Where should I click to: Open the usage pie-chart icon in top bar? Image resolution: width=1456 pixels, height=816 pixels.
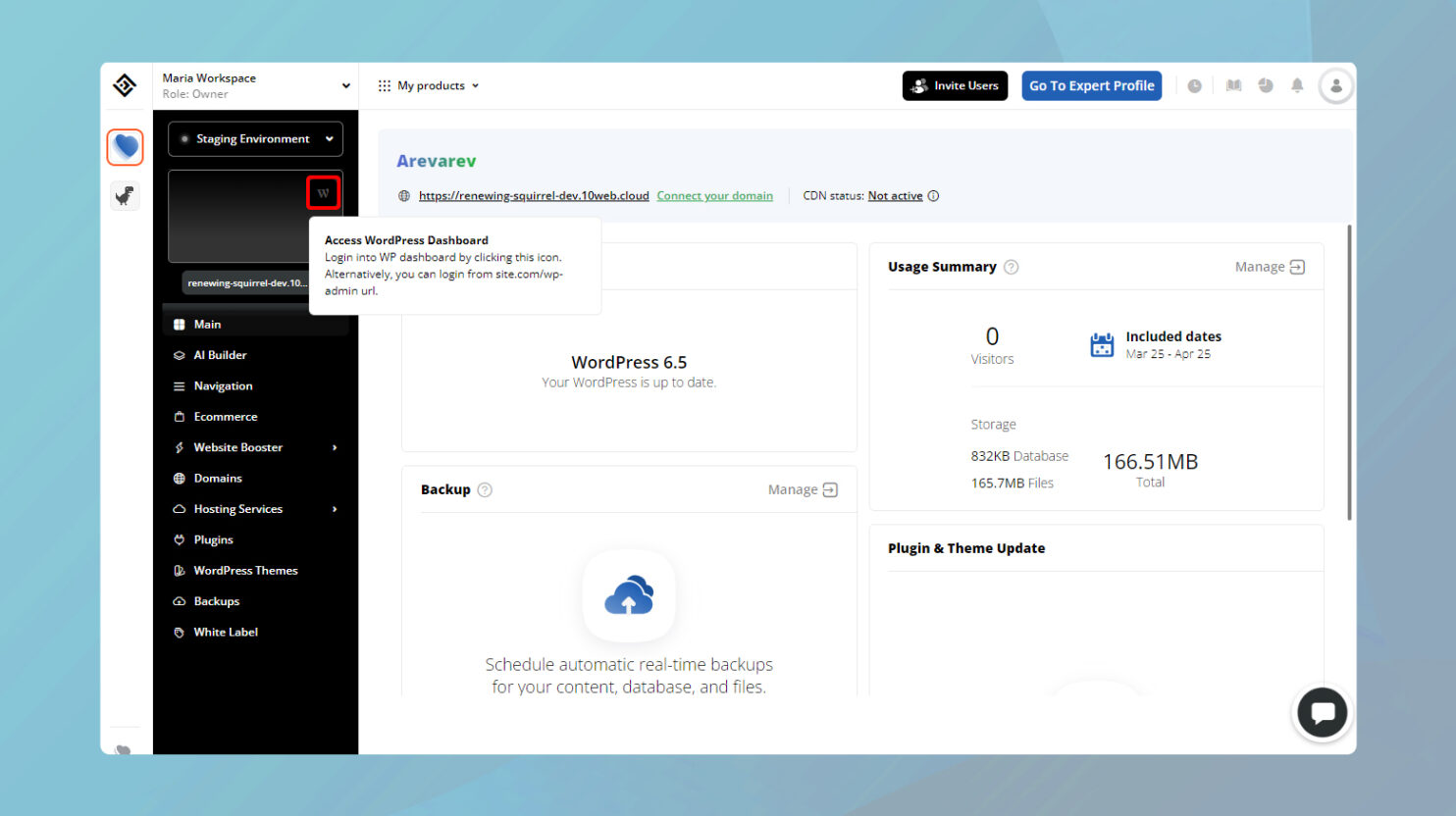click(x=1265, y=85)
